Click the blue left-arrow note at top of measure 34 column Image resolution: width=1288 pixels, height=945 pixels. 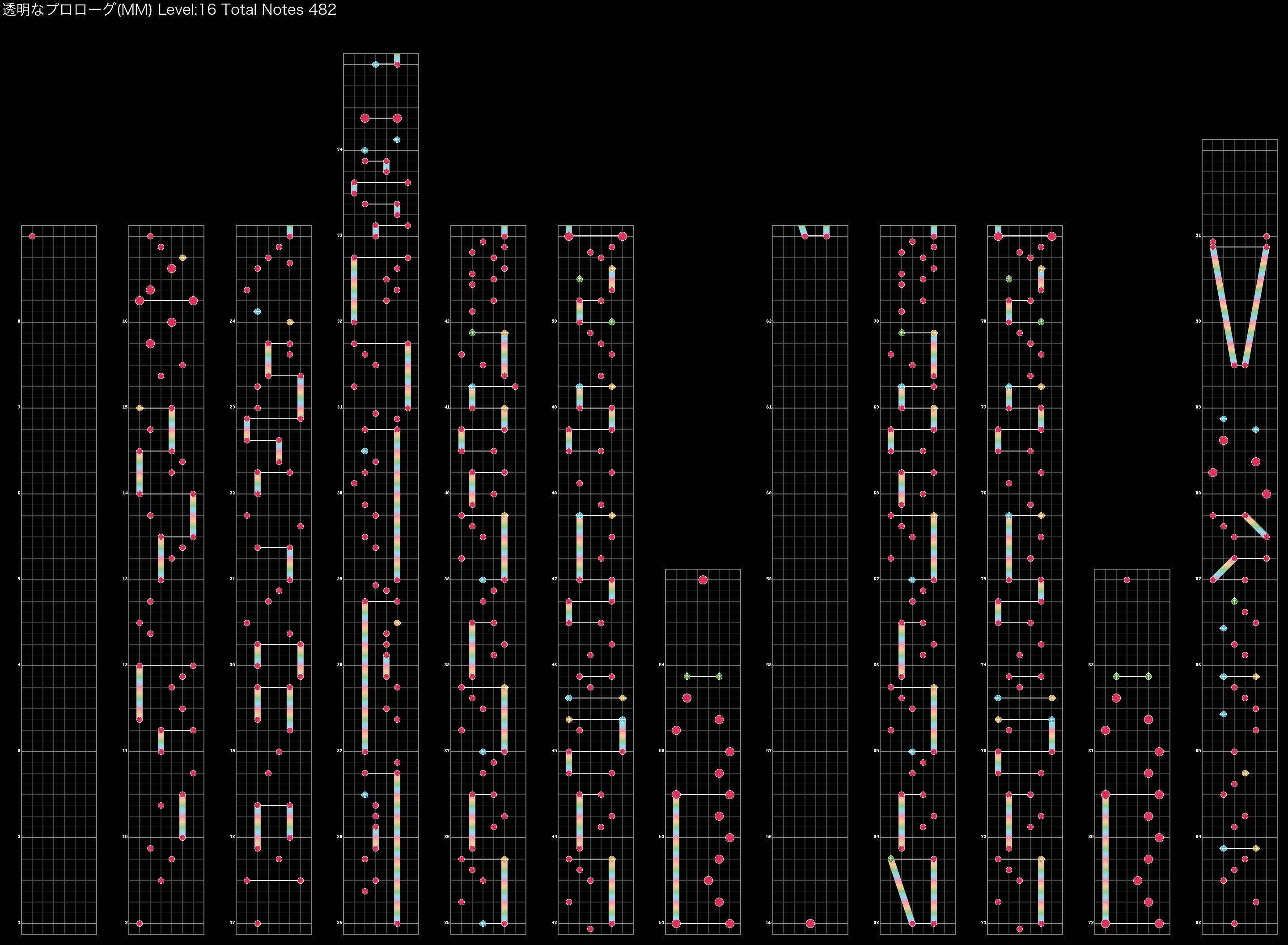(376, 64)
